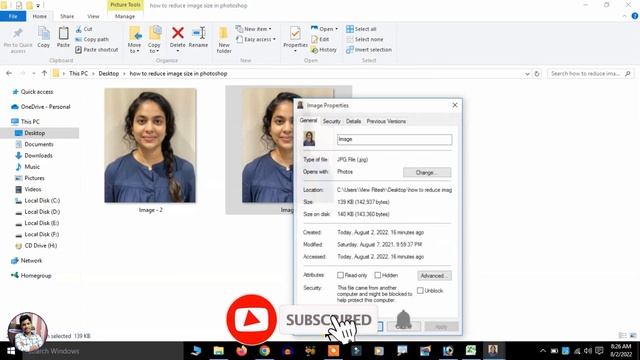Switch to the View ribbon tab

(93, 16)
